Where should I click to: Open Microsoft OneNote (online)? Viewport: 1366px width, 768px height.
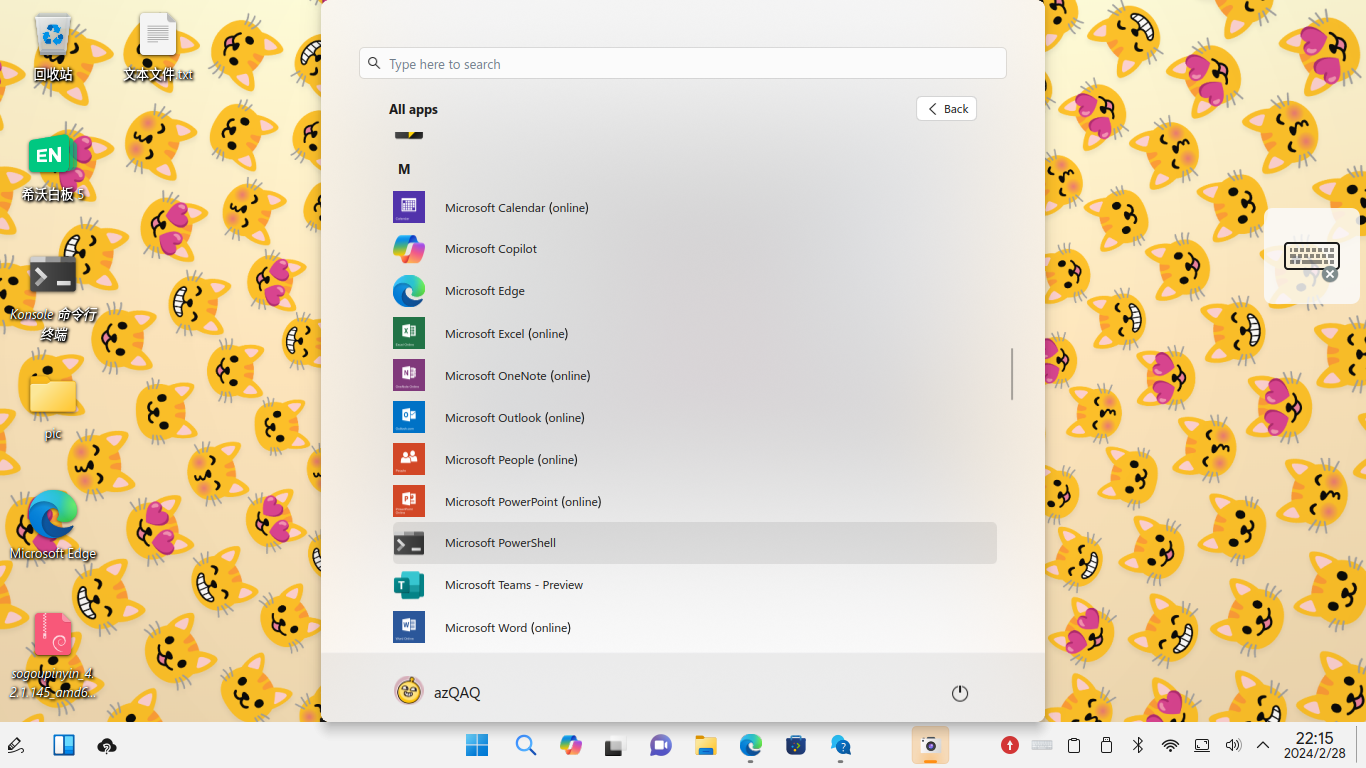pos(695,375)
